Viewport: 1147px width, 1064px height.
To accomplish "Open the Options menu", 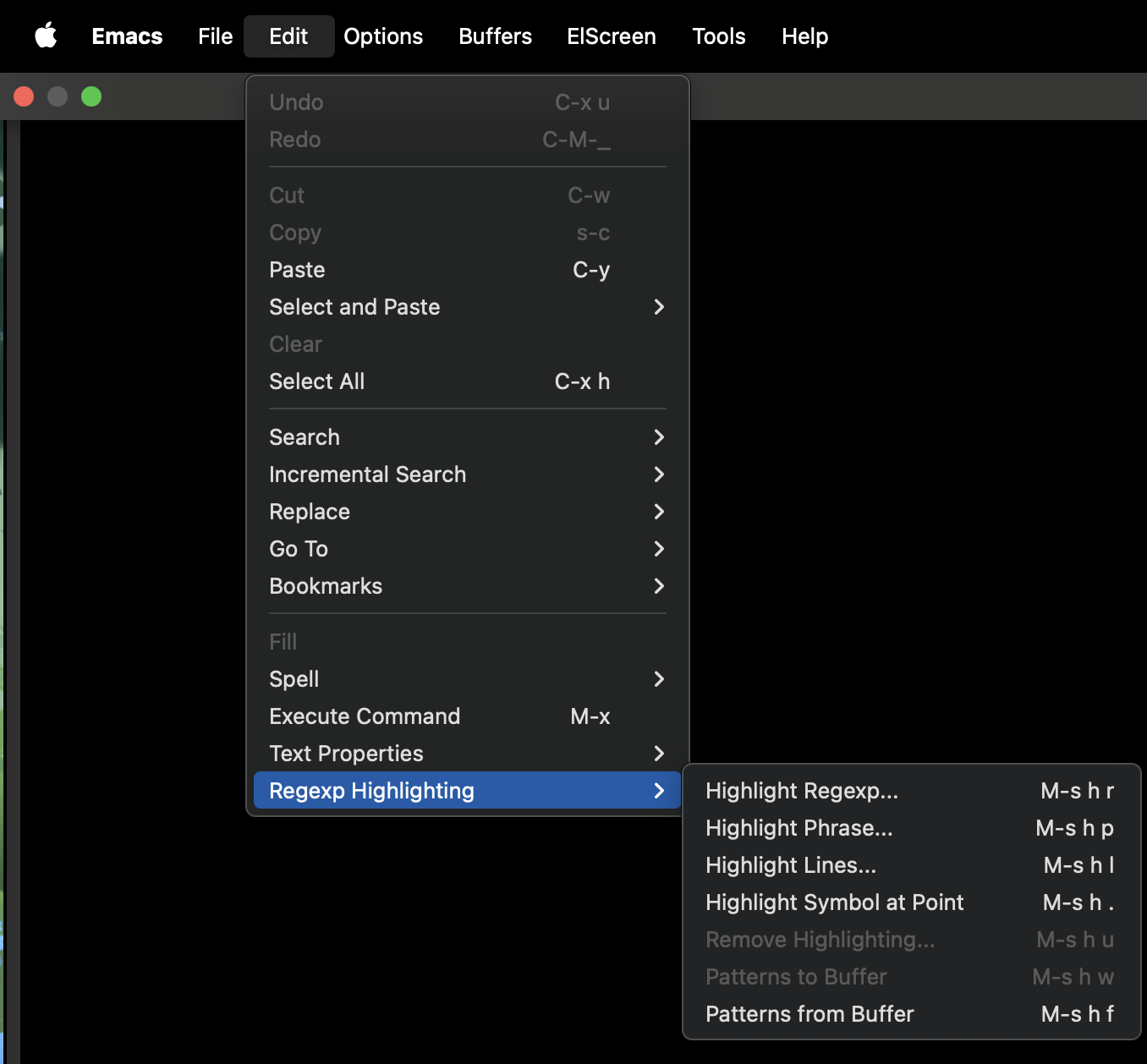I will coord(383,36).
